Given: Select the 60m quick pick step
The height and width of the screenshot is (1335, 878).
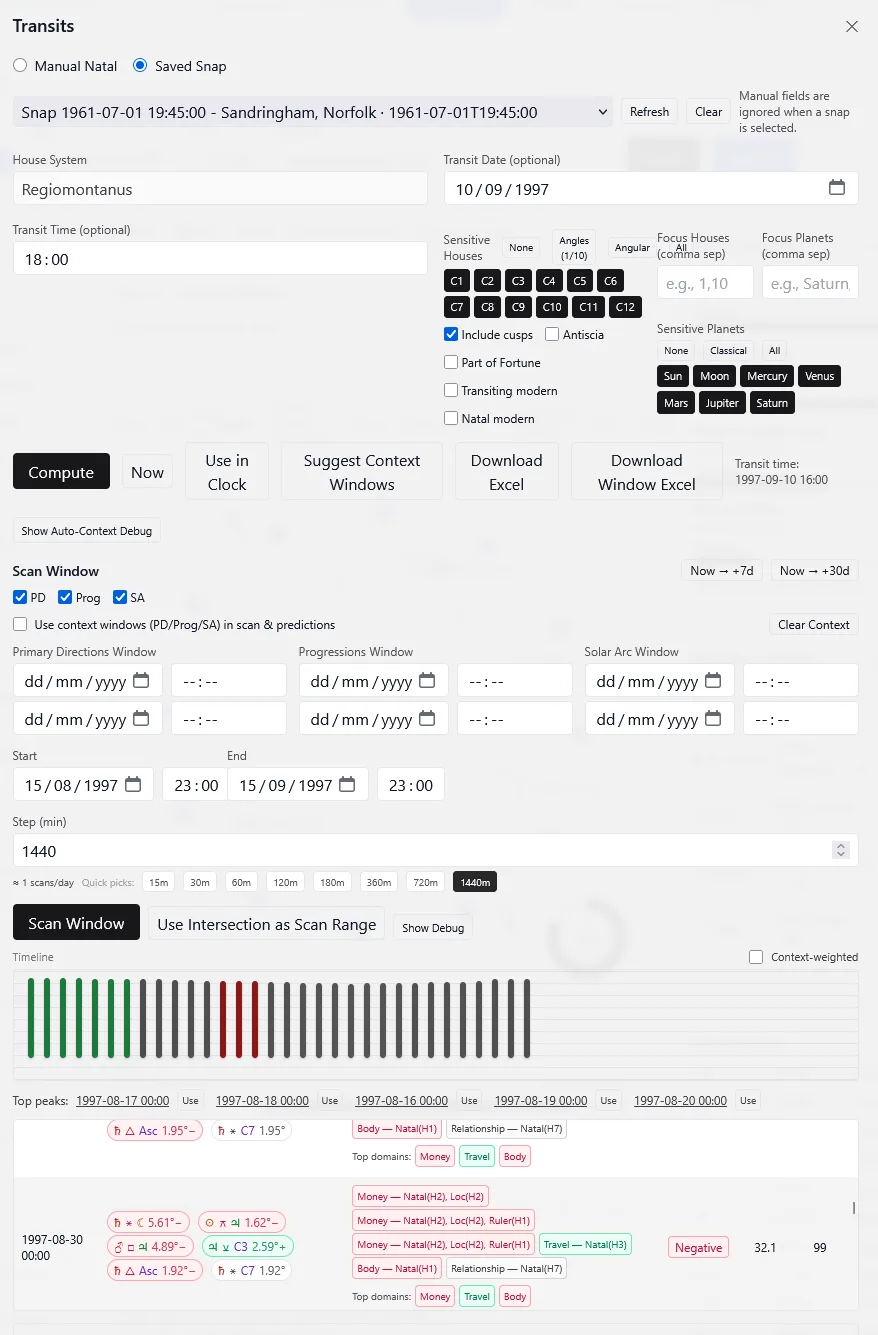Looking at the screenshot, I should click(240, 882).
